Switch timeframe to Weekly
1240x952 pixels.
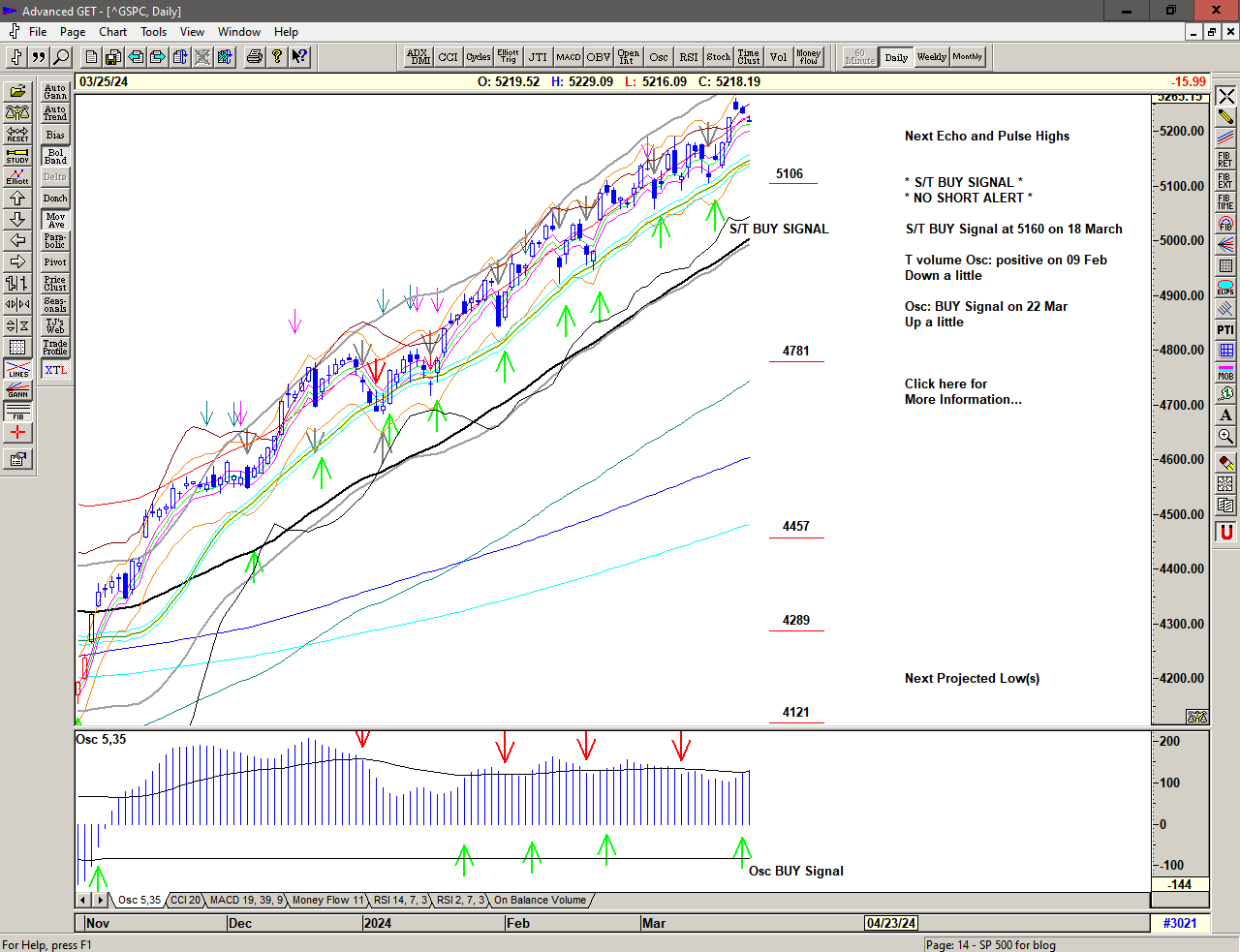pos(931,57)
